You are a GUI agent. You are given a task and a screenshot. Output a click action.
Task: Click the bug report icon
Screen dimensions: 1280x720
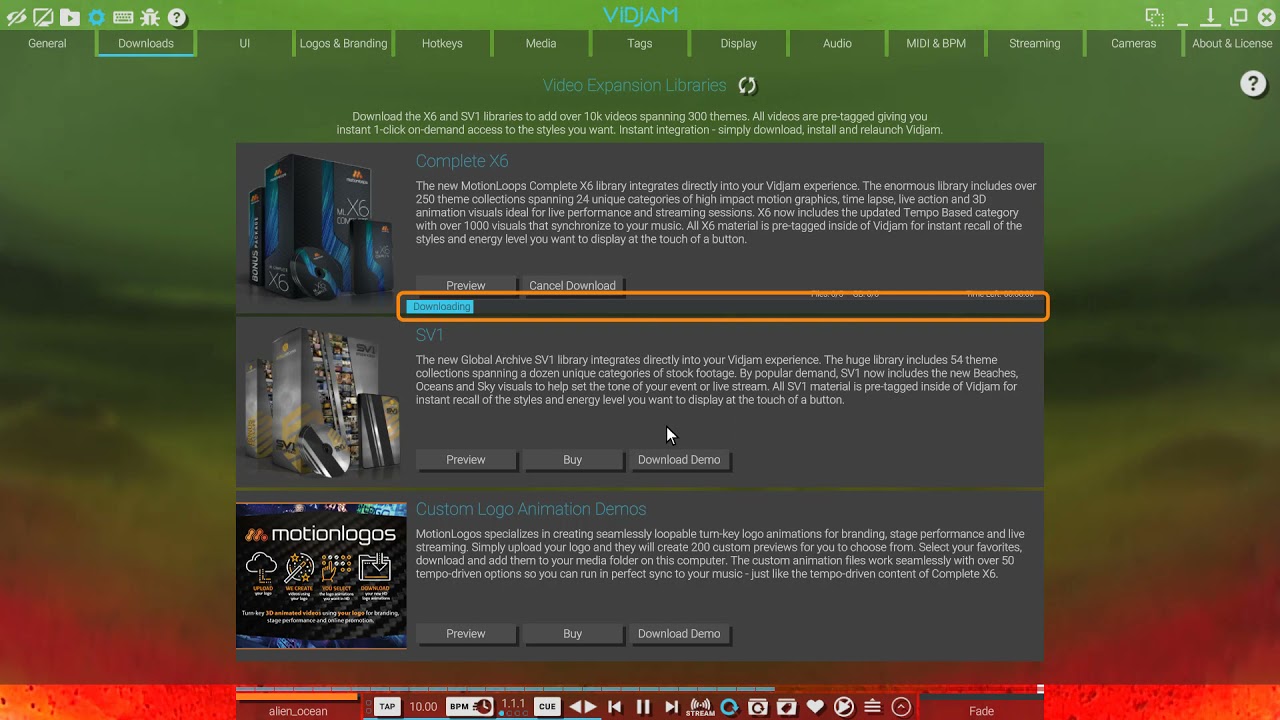(x=150, y=17)
